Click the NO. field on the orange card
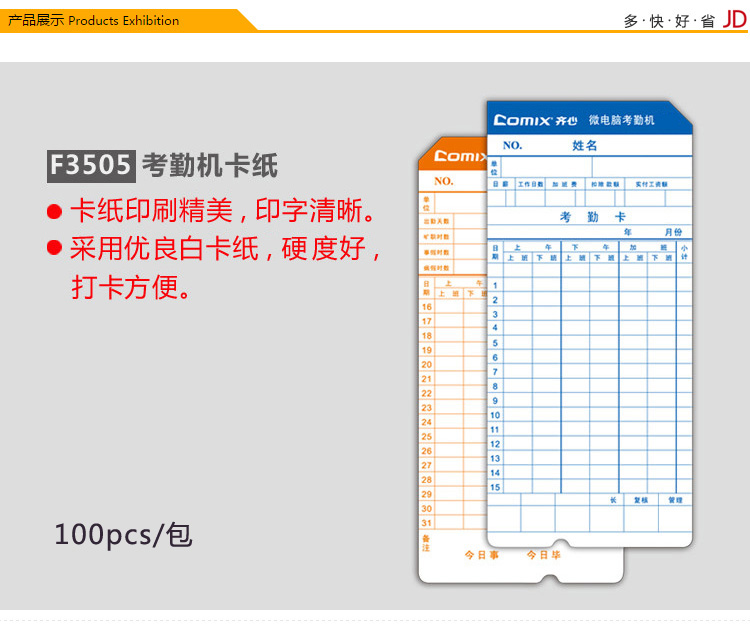750x625 pixels. tap(443, 181)
